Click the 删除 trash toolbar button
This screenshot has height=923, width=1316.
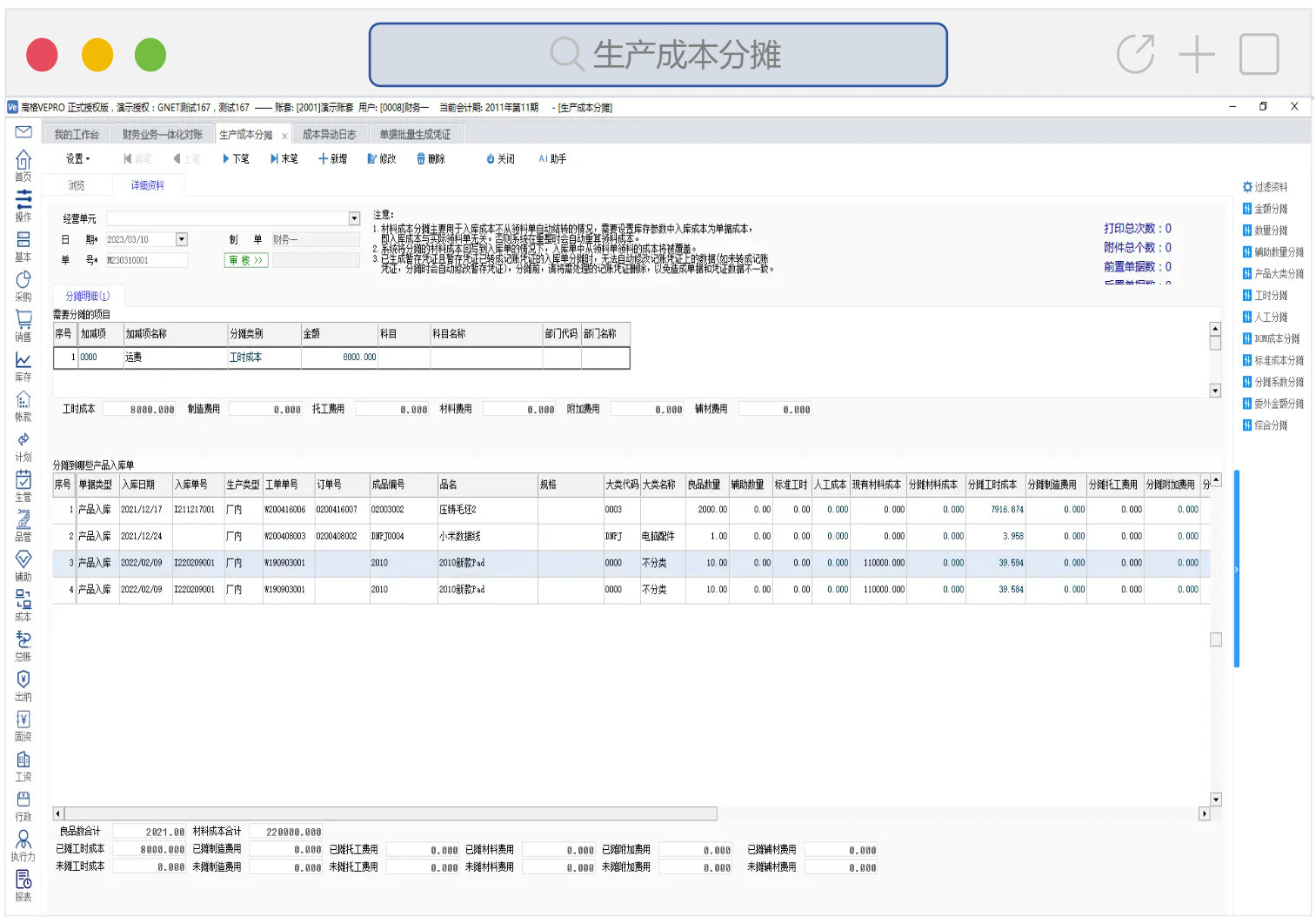tap(431, 159)
